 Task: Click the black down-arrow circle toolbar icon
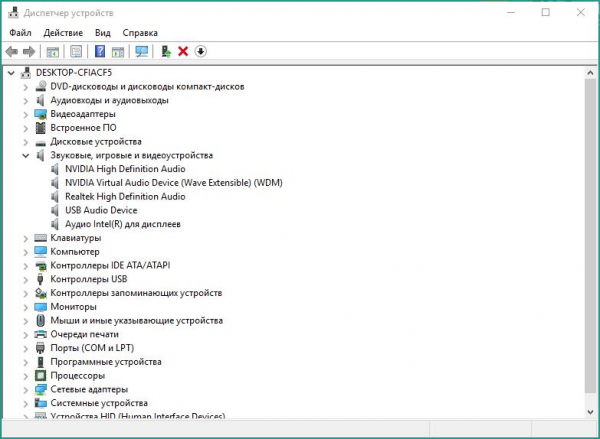click(x=201, y=51)
